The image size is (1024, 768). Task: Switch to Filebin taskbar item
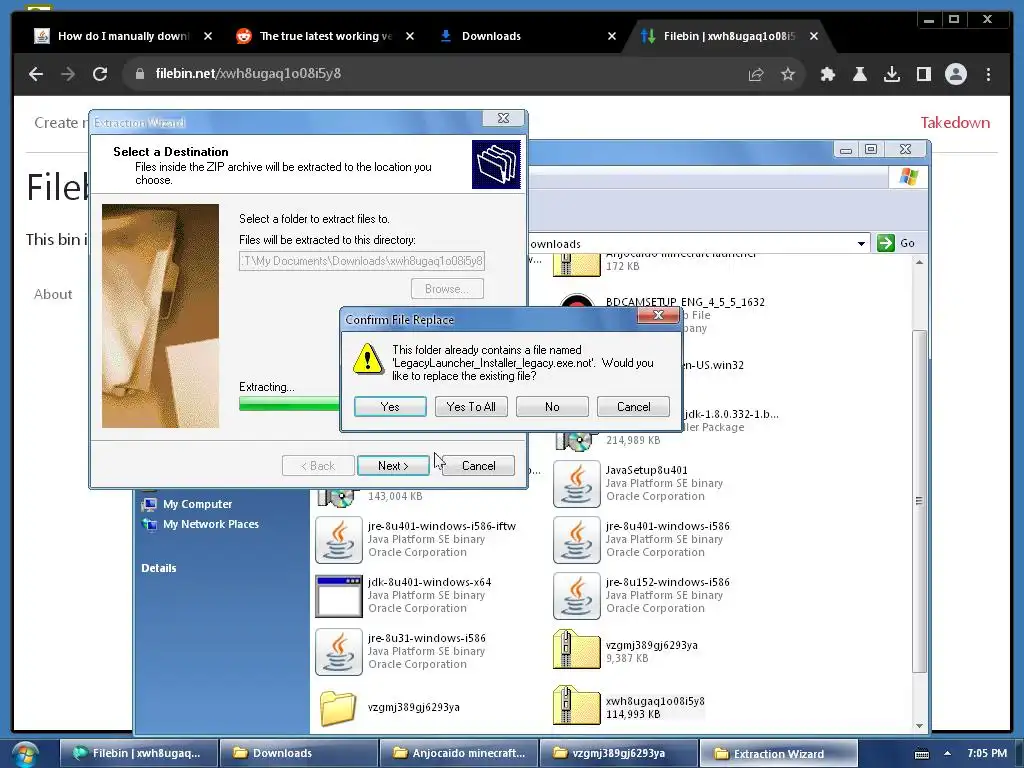click(x=138, y=753)
